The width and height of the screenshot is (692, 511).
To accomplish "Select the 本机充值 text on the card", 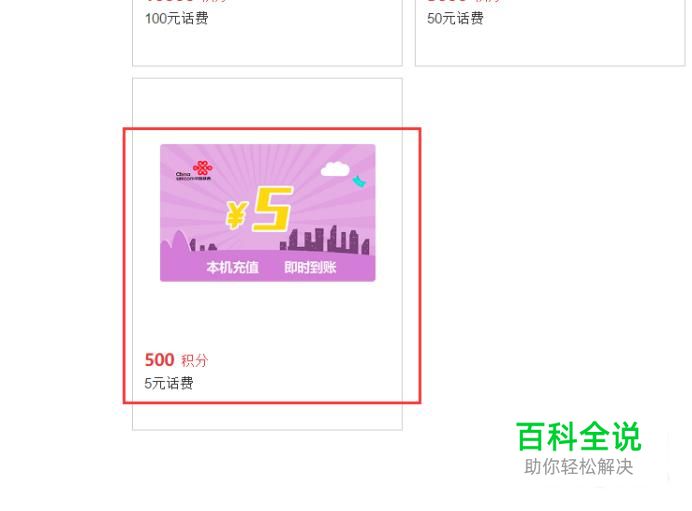I will 232,267.
